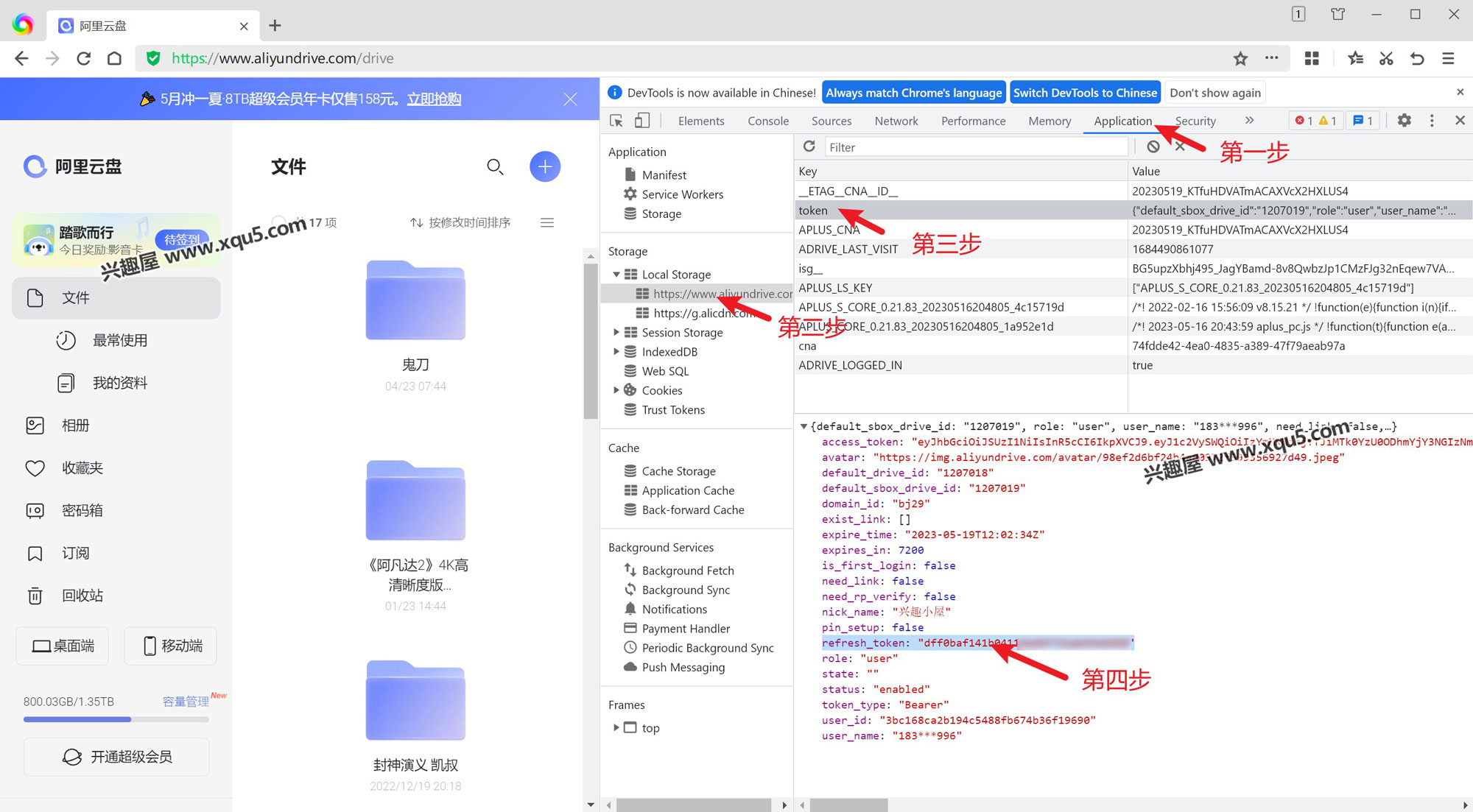Toggle device toolbar in DevTools
This screenshot has width=1473, height=812.
[642, 120]
